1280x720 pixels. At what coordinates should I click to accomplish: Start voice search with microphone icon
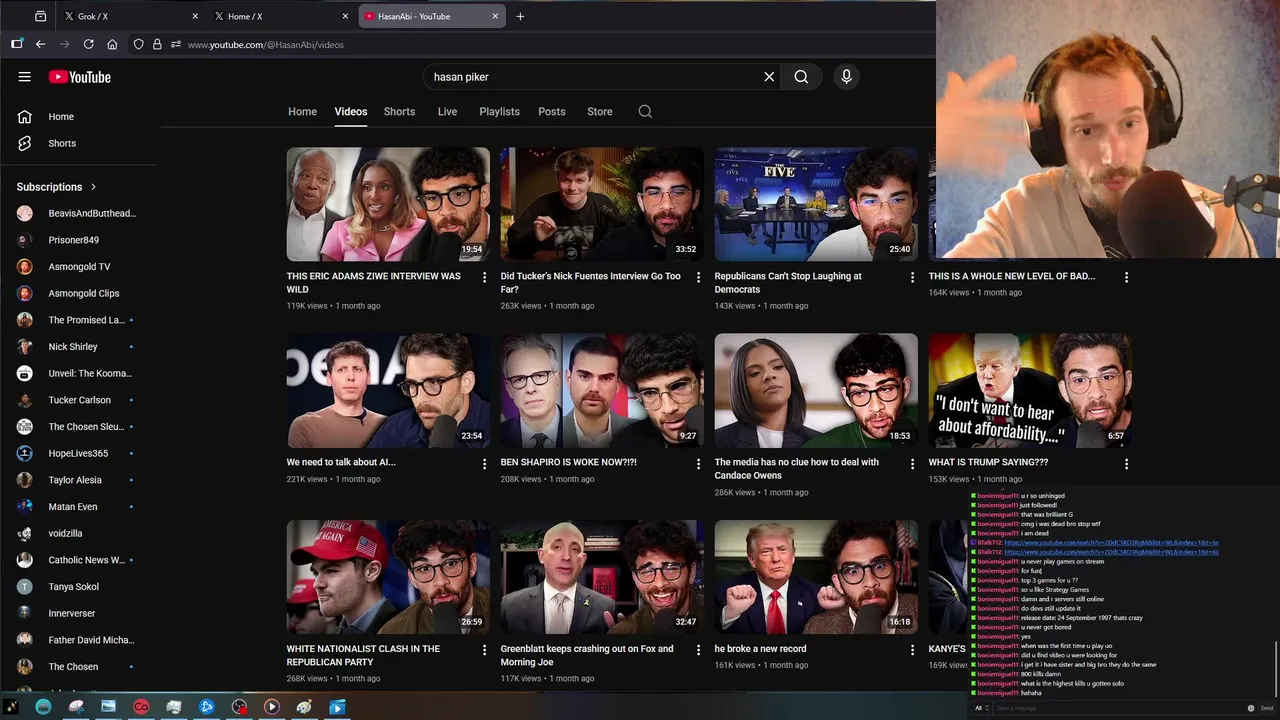(846, 77)
